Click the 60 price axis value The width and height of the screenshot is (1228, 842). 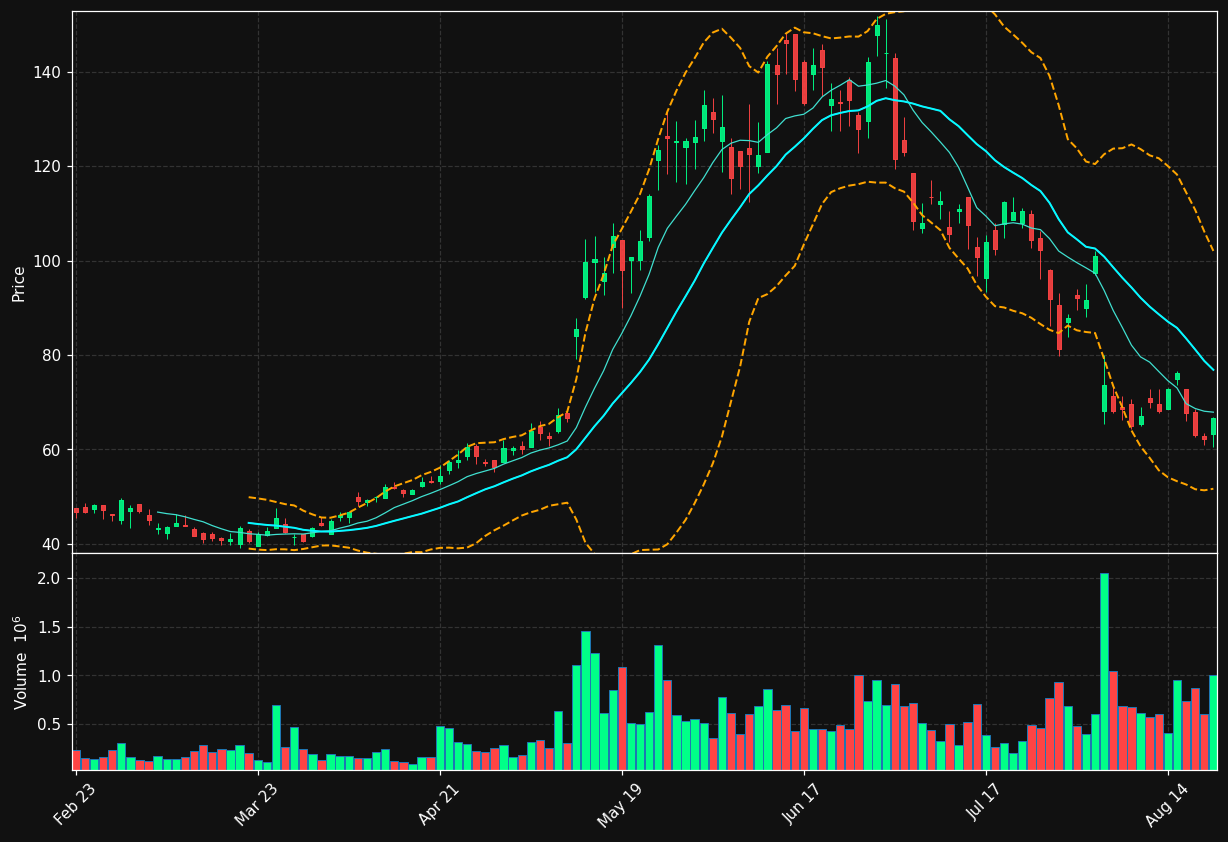(52, 450)
